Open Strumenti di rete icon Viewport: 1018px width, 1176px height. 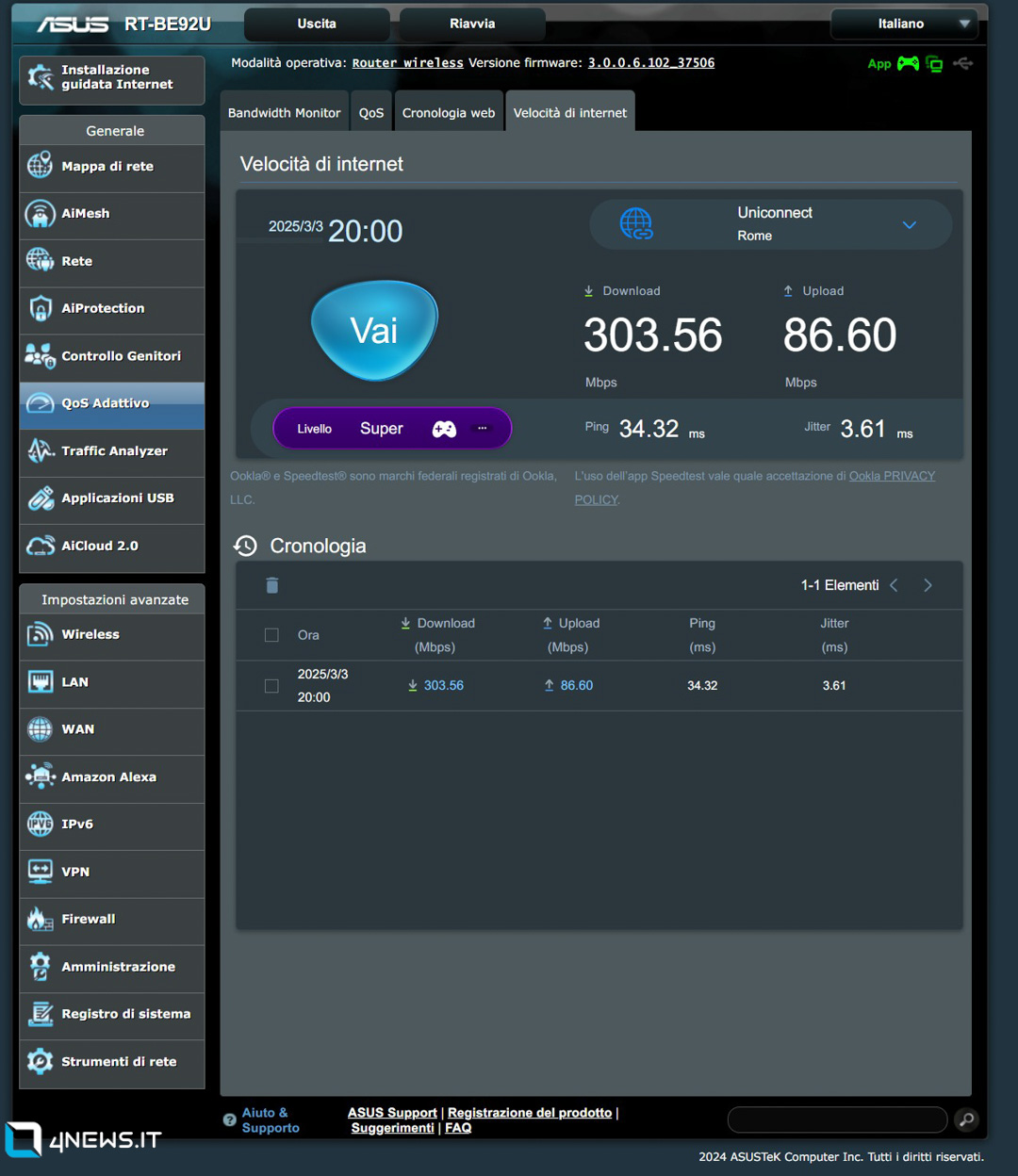(x=40, y=1061)
